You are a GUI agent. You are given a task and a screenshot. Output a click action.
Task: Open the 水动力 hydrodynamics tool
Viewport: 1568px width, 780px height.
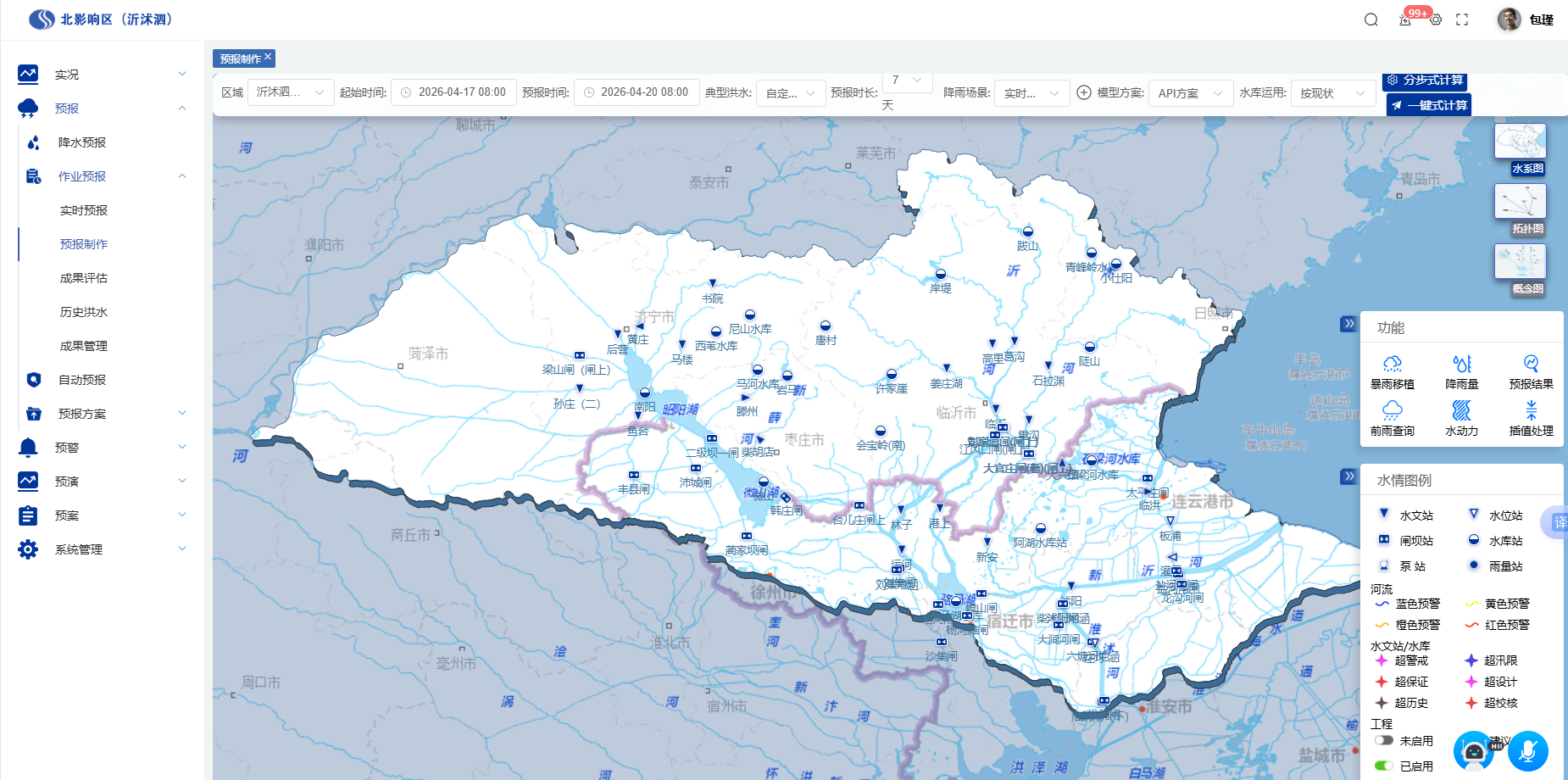tap(1461, 411)
